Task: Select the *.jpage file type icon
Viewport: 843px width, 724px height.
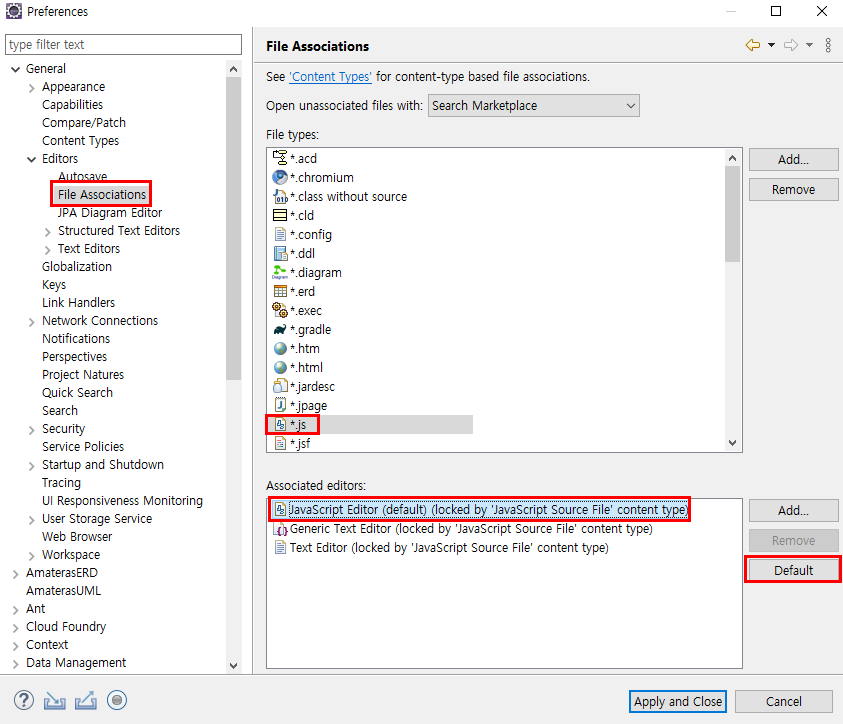Action: 280,405
